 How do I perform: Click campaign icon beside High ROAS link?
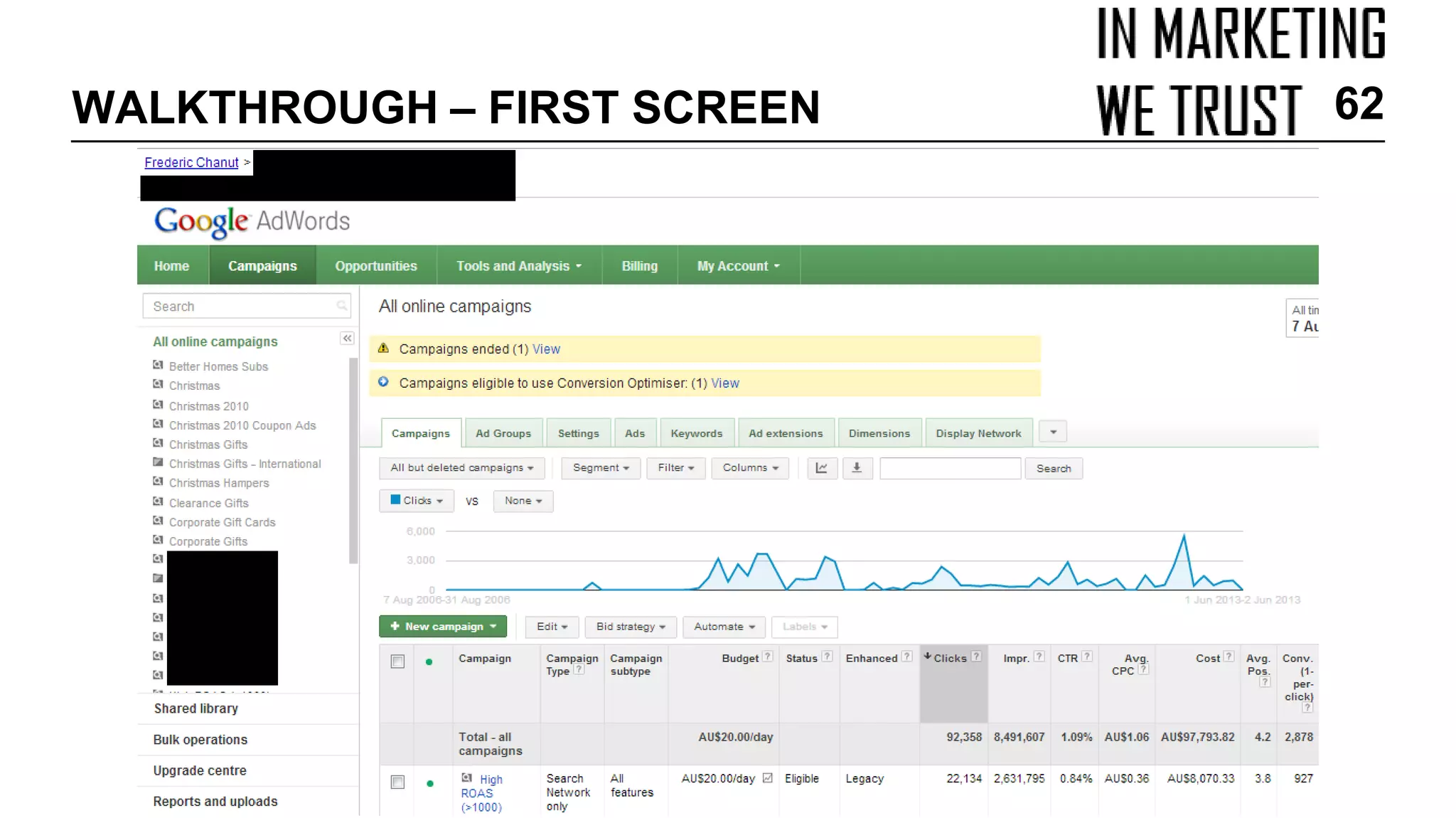pyautogui.click(x=467, y=778)
